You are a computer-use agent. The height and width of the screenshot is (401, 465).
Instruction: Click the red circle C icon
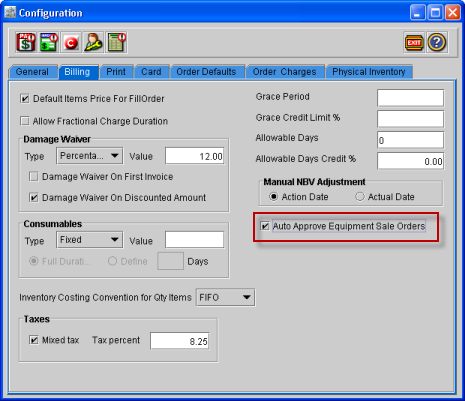[71, 42]
